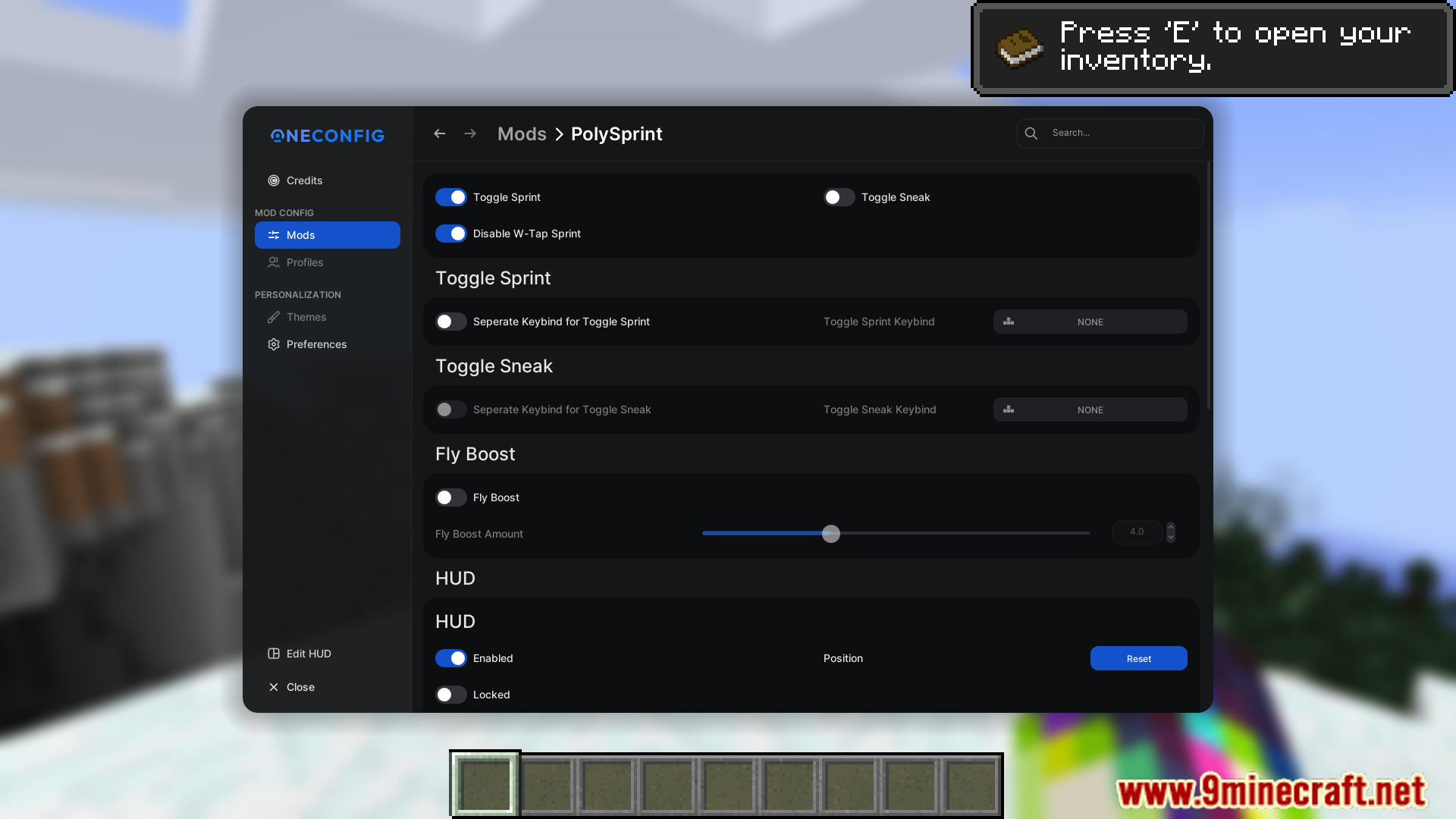The width and height of the screenshot is (1456, 819).
Task: Click the MOD CONFIG sidebar header
Action: coord(284,213)
